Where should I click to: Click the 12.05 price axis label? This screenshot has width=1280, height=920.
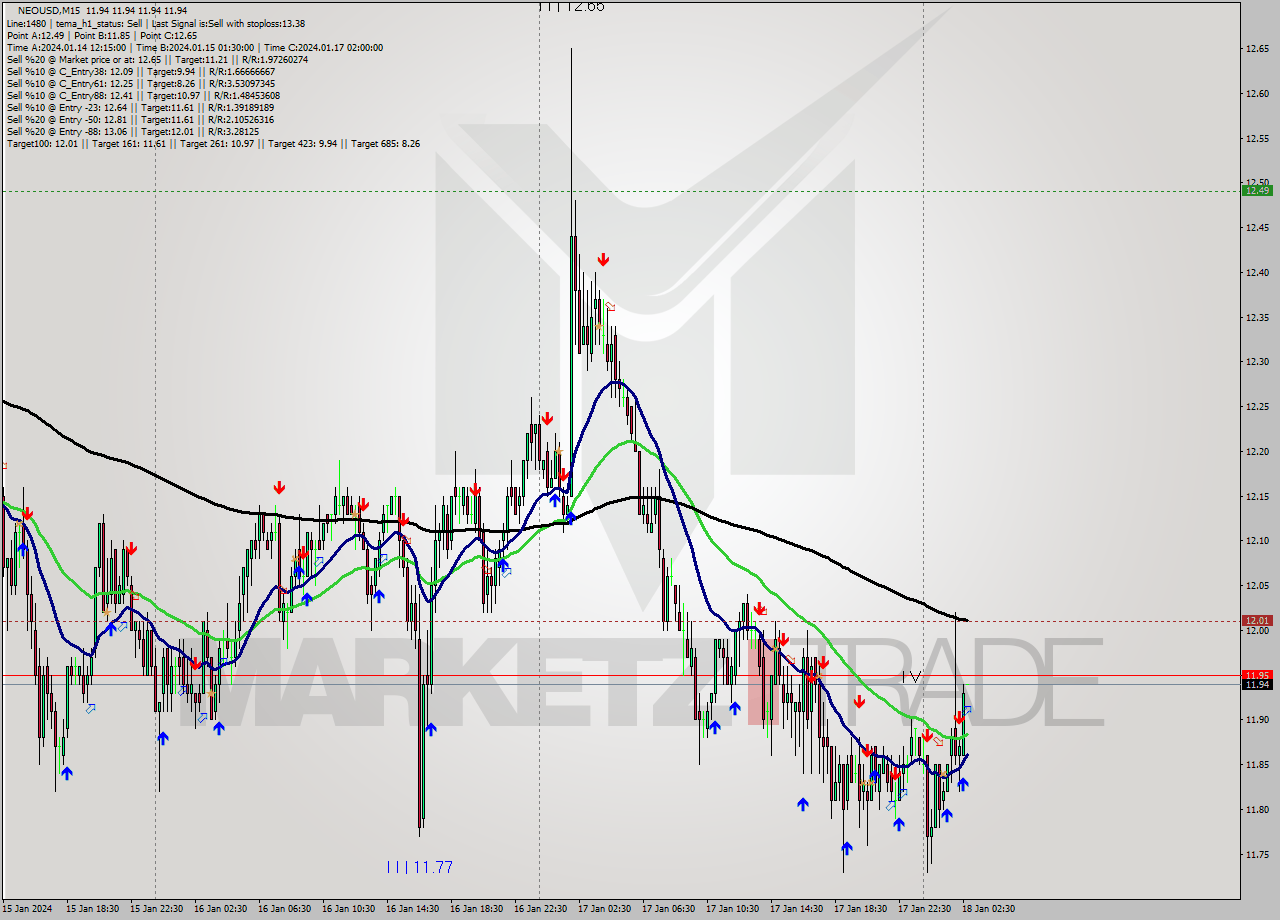(x=1256, y=585)
